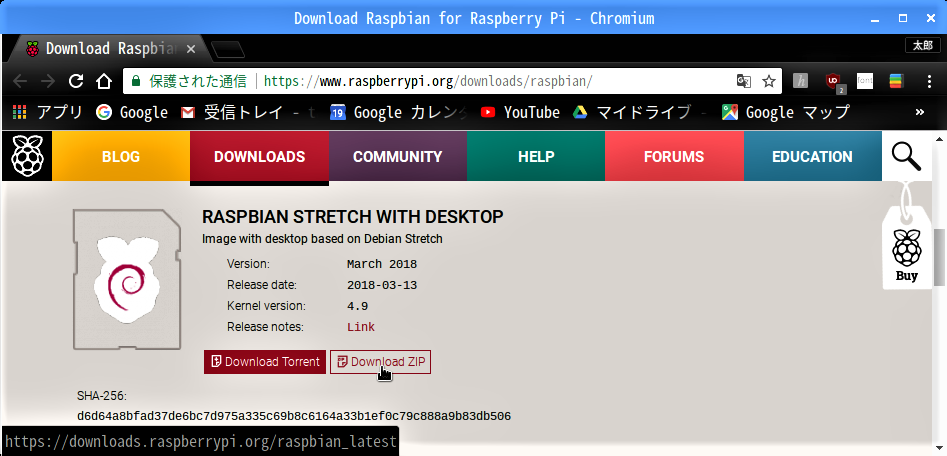
Task: Click the Download ZIP button
Action: click(x=380, y=362)
